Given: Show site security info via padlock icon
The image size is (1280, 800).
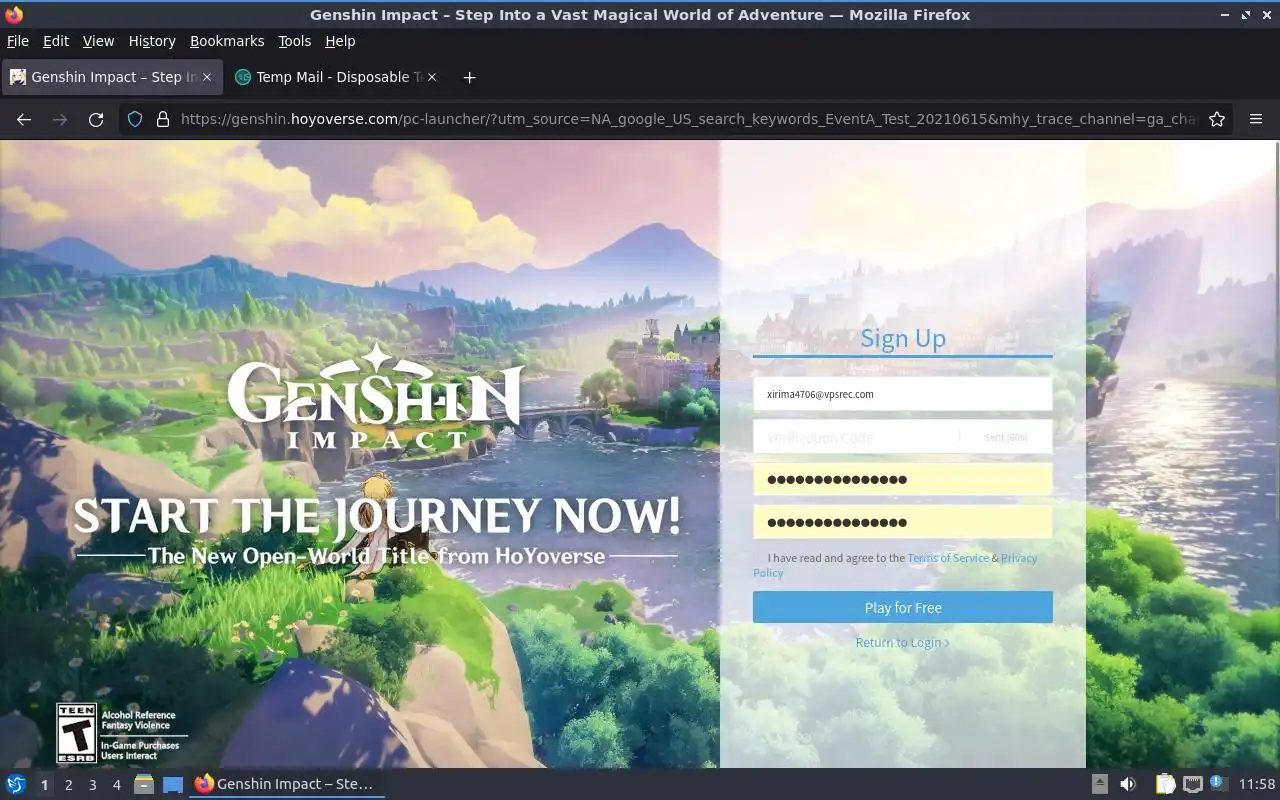Looking at the screenshot, I should tap(163, 119).
